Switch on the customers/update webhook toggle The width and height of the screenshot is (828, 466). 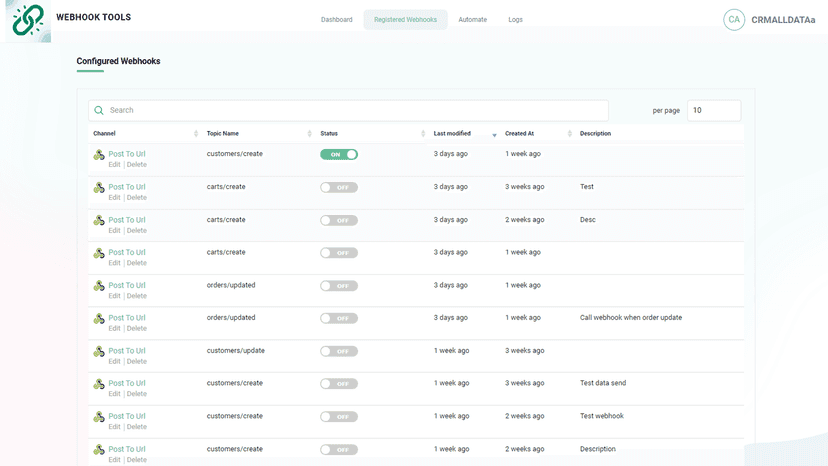click(339, 351)
